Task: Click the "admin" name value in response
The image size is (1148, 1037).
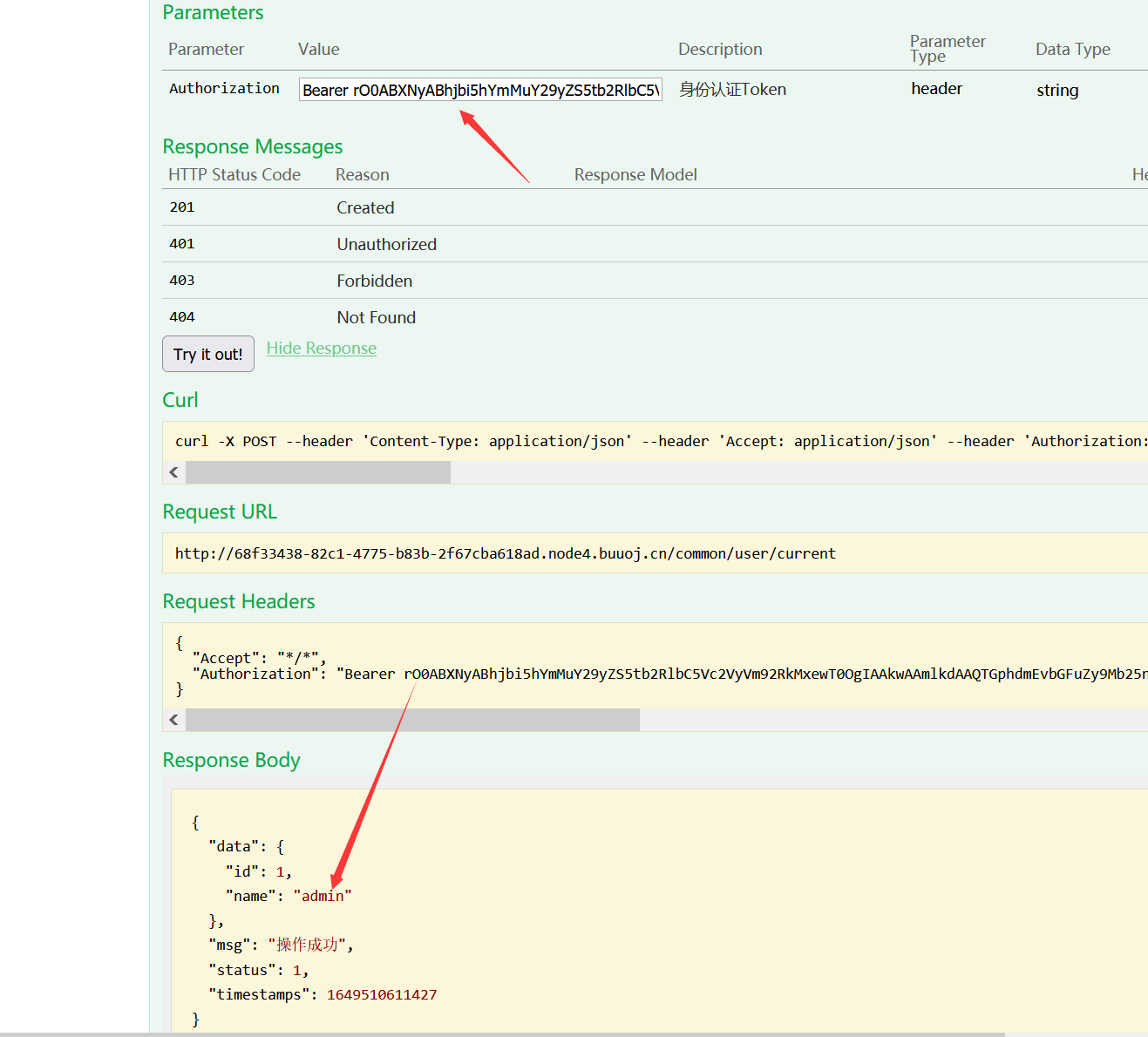Action: 323,896
